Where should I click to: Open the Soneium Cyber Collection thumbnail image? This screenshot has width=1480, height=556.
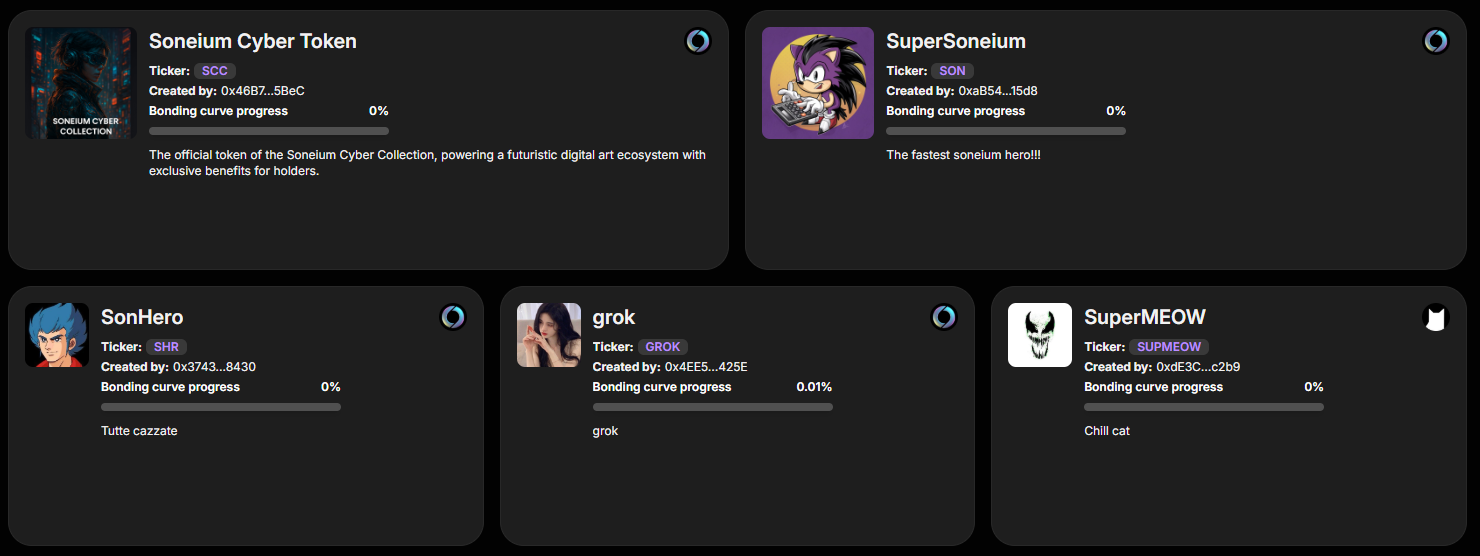pyautogui.click(x=81, y=83)
